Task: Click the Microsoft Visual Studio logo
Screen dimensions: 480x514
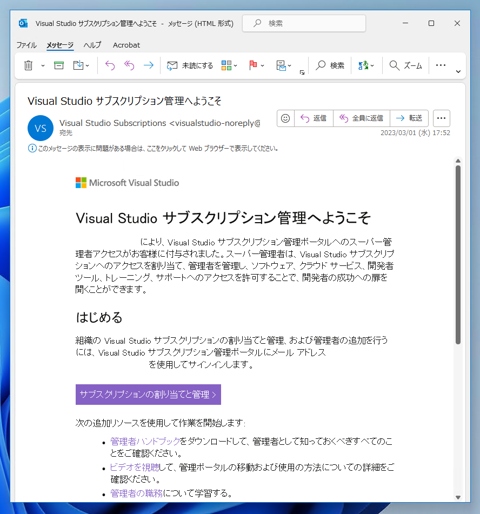Action: coord(127,183)
